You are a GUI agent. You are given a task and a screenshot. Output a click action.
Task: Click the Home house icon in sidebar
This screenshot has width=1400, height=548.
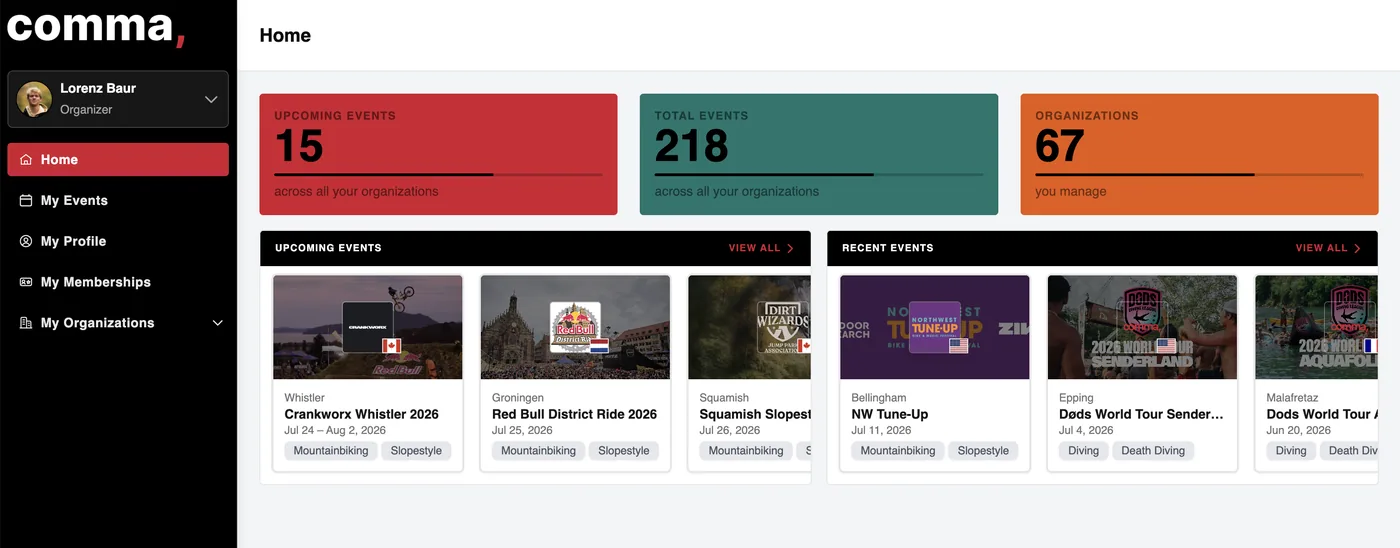(x=26, y=160)
